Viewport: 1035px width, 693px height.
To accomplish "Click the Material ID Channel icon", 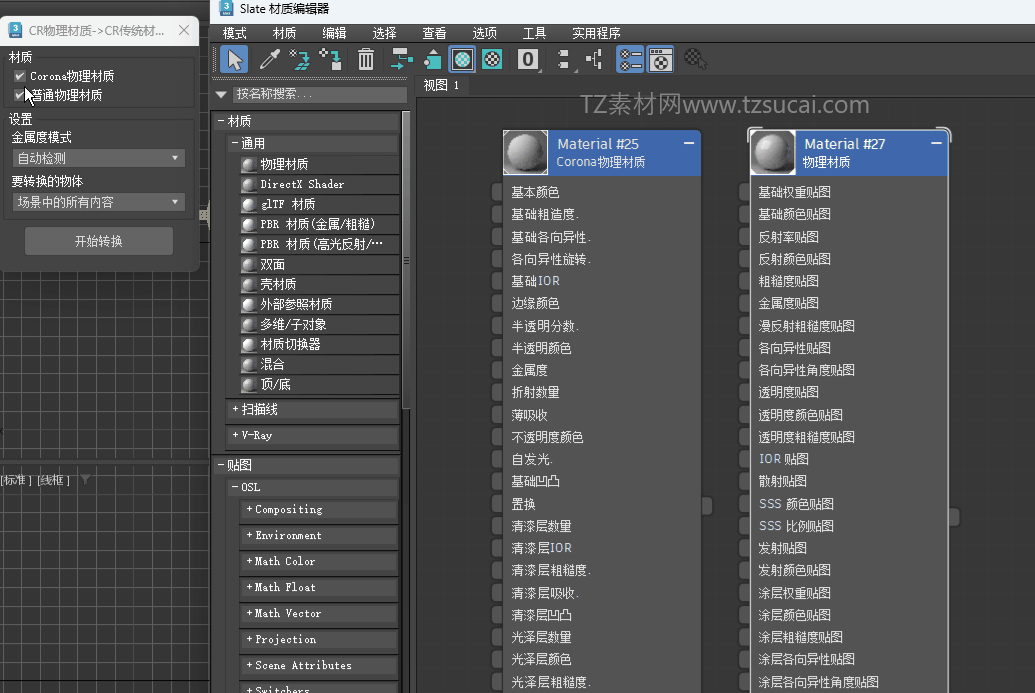I will tap(528, 60).
